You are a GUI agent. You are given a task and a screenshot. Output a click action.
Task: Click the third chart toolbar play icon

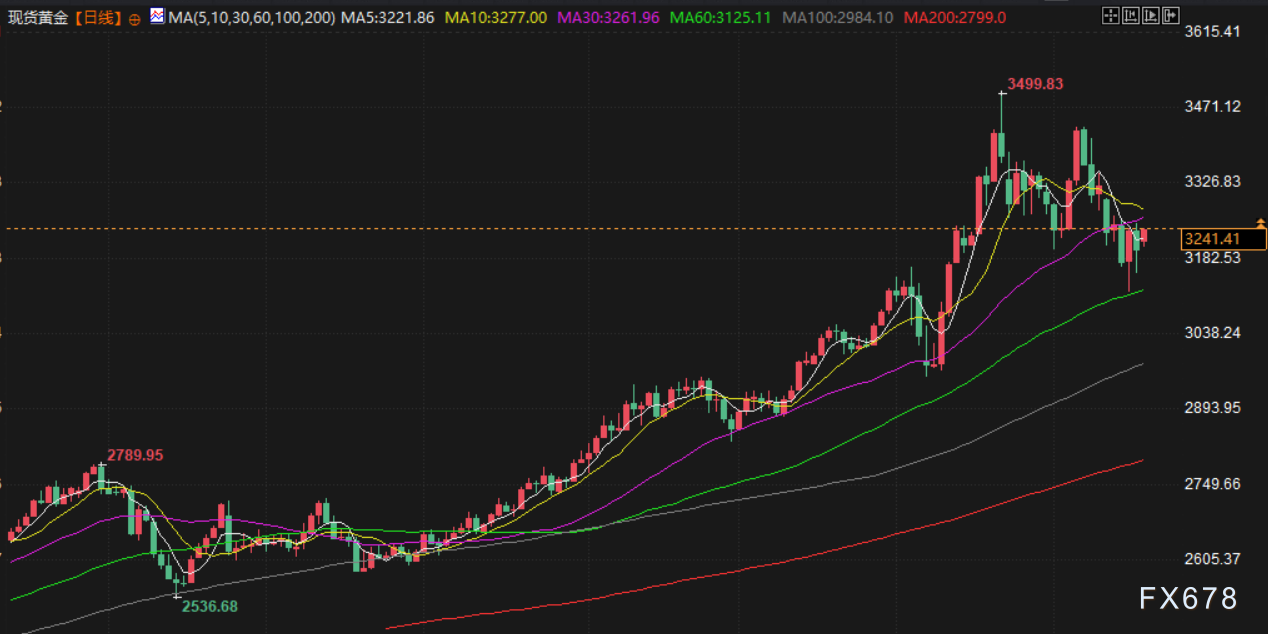point(1150,16)
